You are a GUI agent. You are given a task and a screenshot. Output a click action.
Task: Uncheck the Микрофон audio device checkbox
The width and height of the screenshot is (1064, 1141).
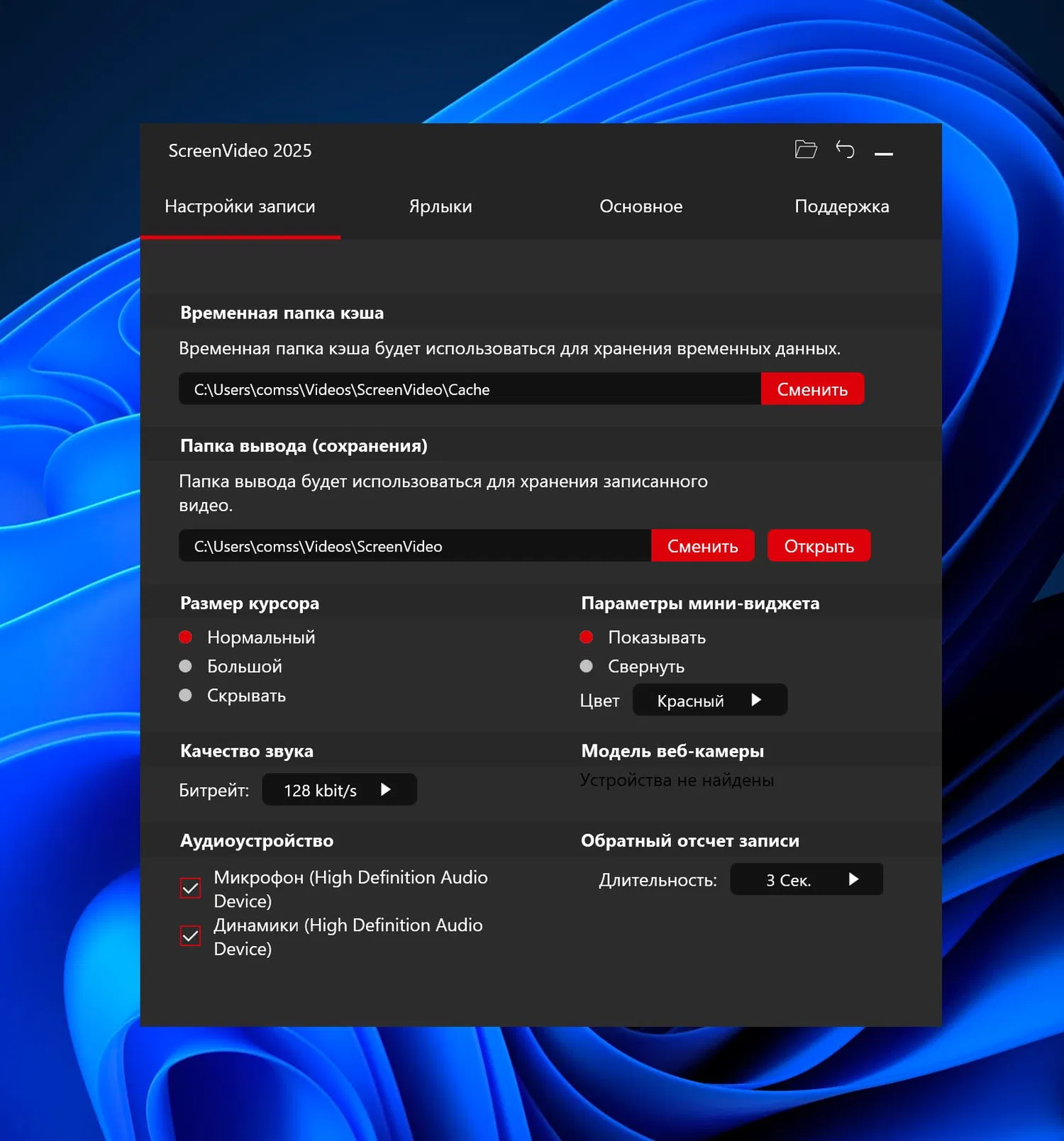(x=190, y=888)
